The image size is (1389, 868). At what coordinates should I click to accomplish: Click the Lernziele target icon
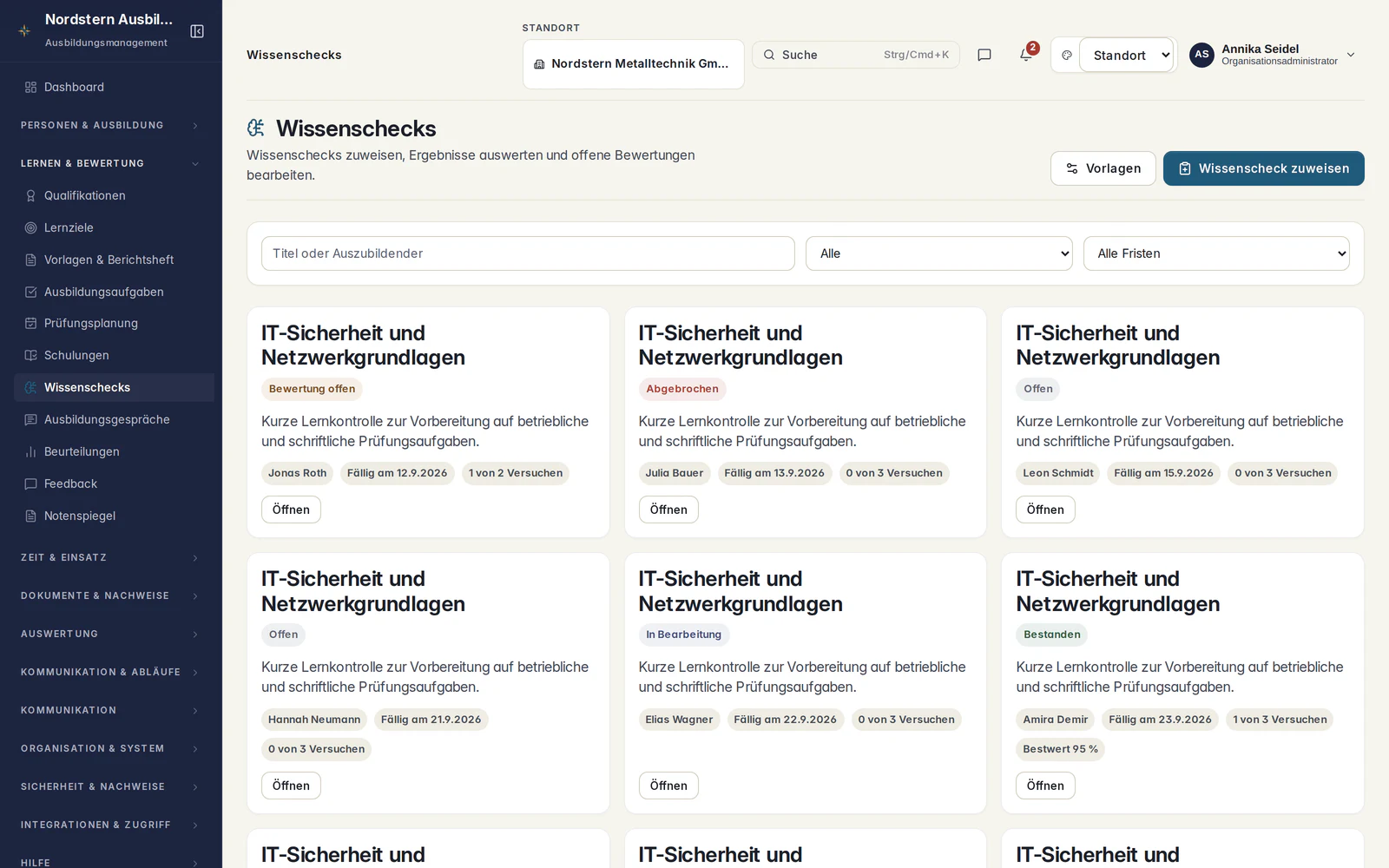point(30,227)
